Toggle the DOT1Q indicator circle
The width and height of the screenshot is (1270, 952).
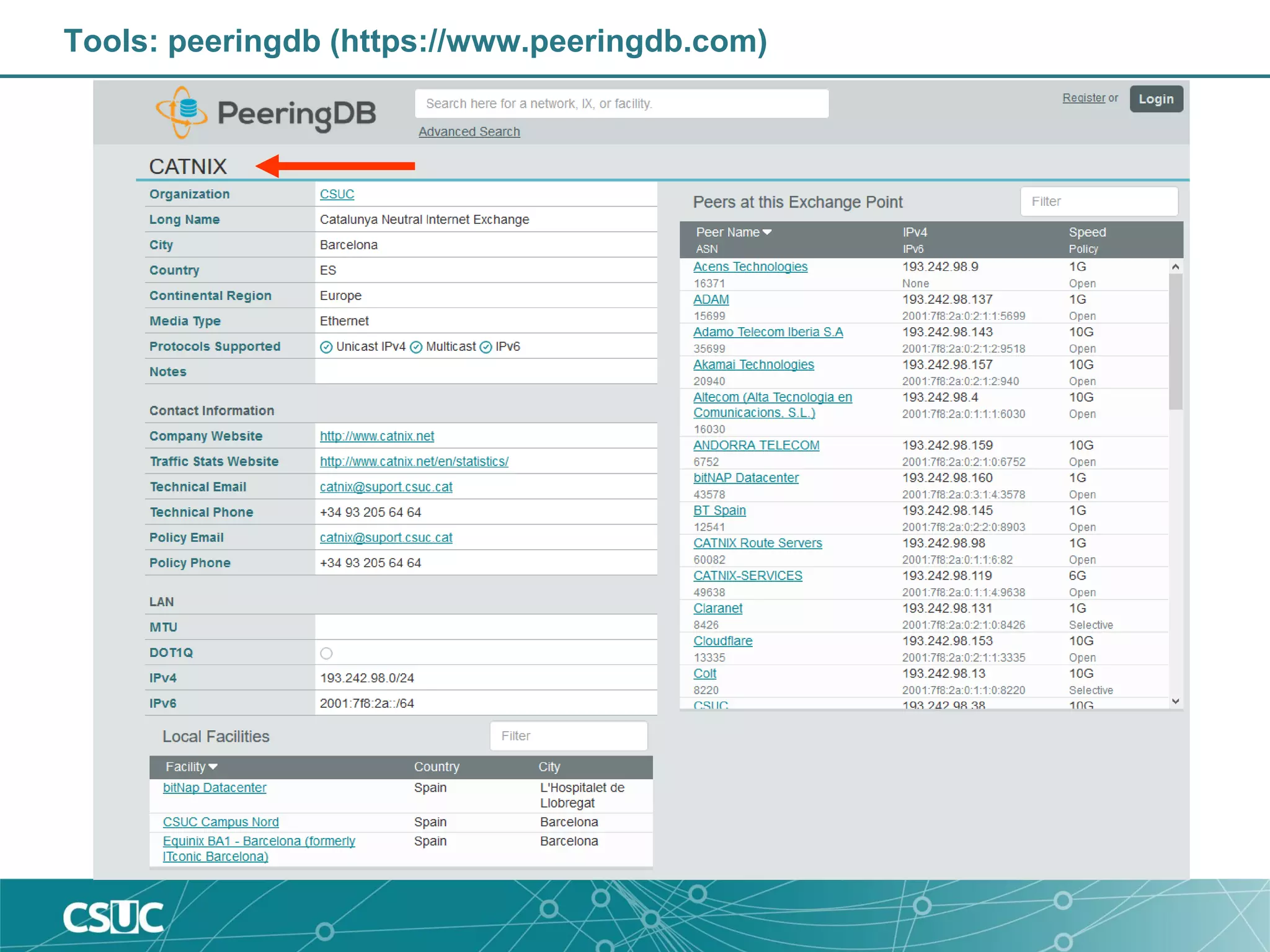coord(326,653)
